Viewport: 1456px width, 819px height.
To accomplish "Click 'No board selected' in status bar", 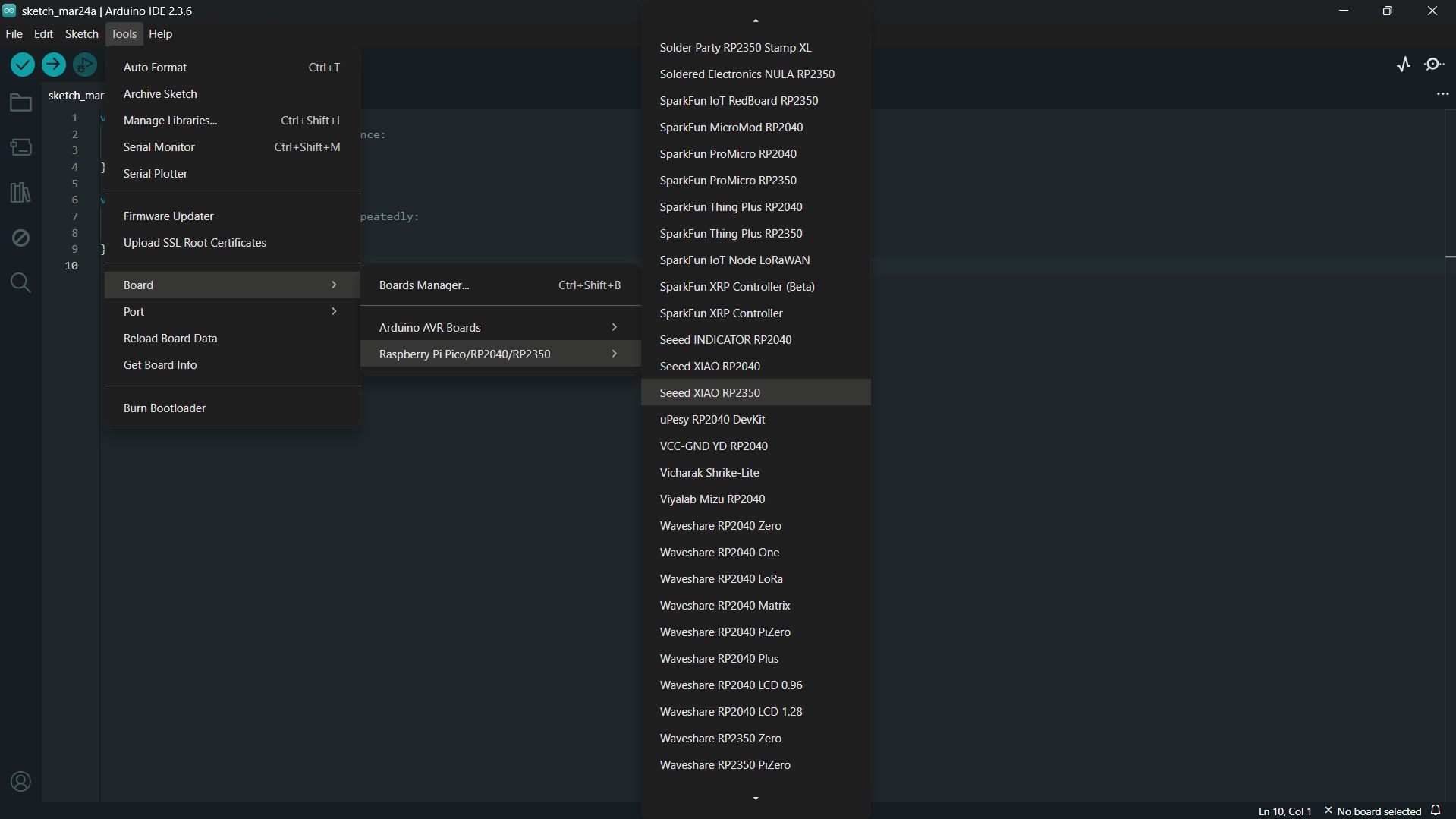I will pyautogui.click(x=1373, y=811).
